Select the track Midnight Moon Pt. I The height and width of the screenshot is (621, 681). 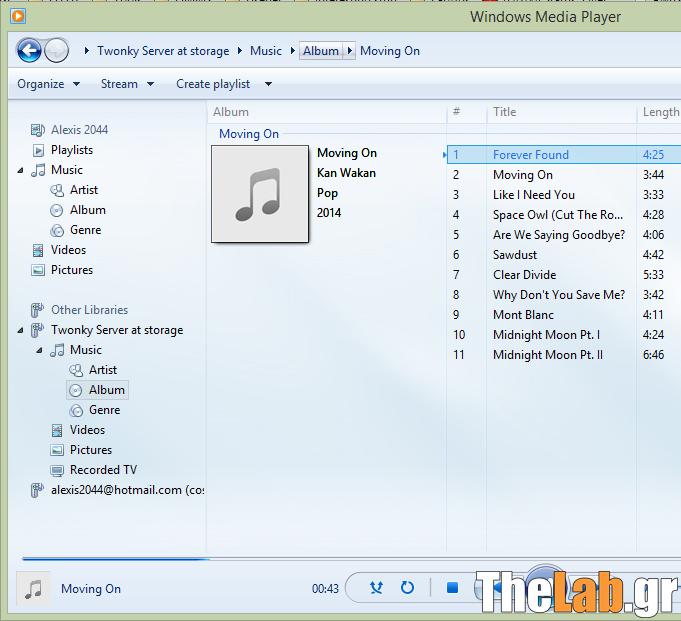(x=564, y=335)
